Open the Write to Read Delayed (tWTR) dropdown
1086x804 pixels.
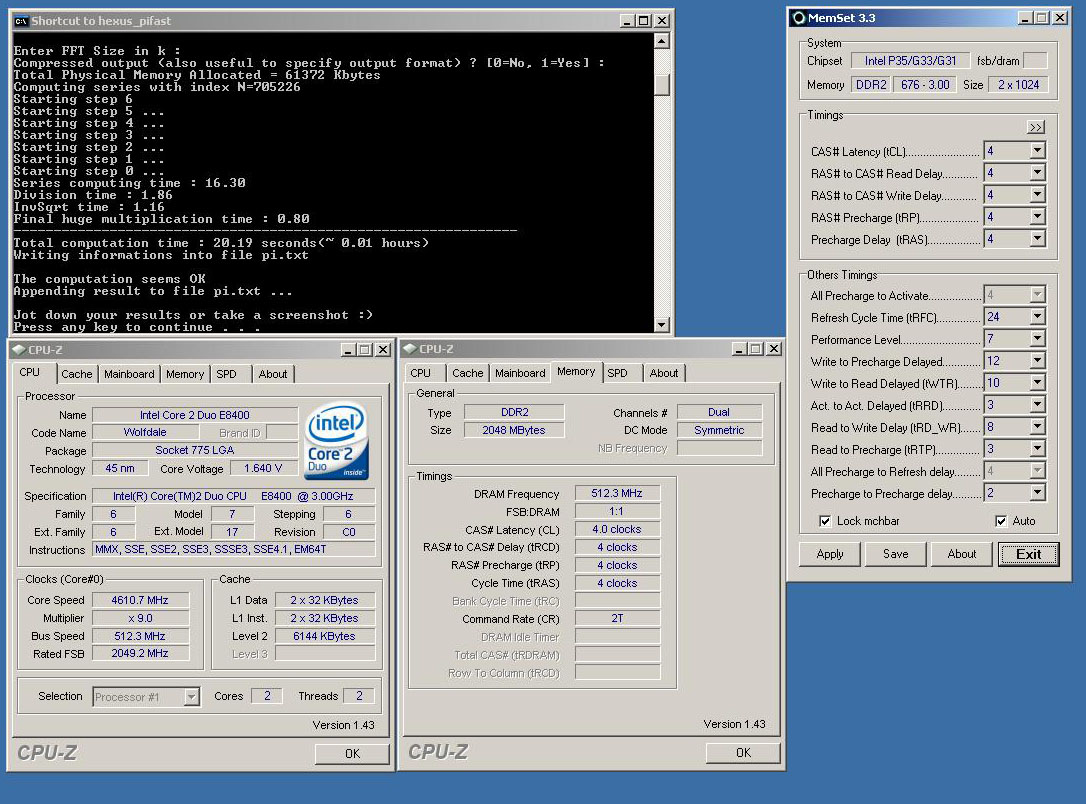point(1037,383)
